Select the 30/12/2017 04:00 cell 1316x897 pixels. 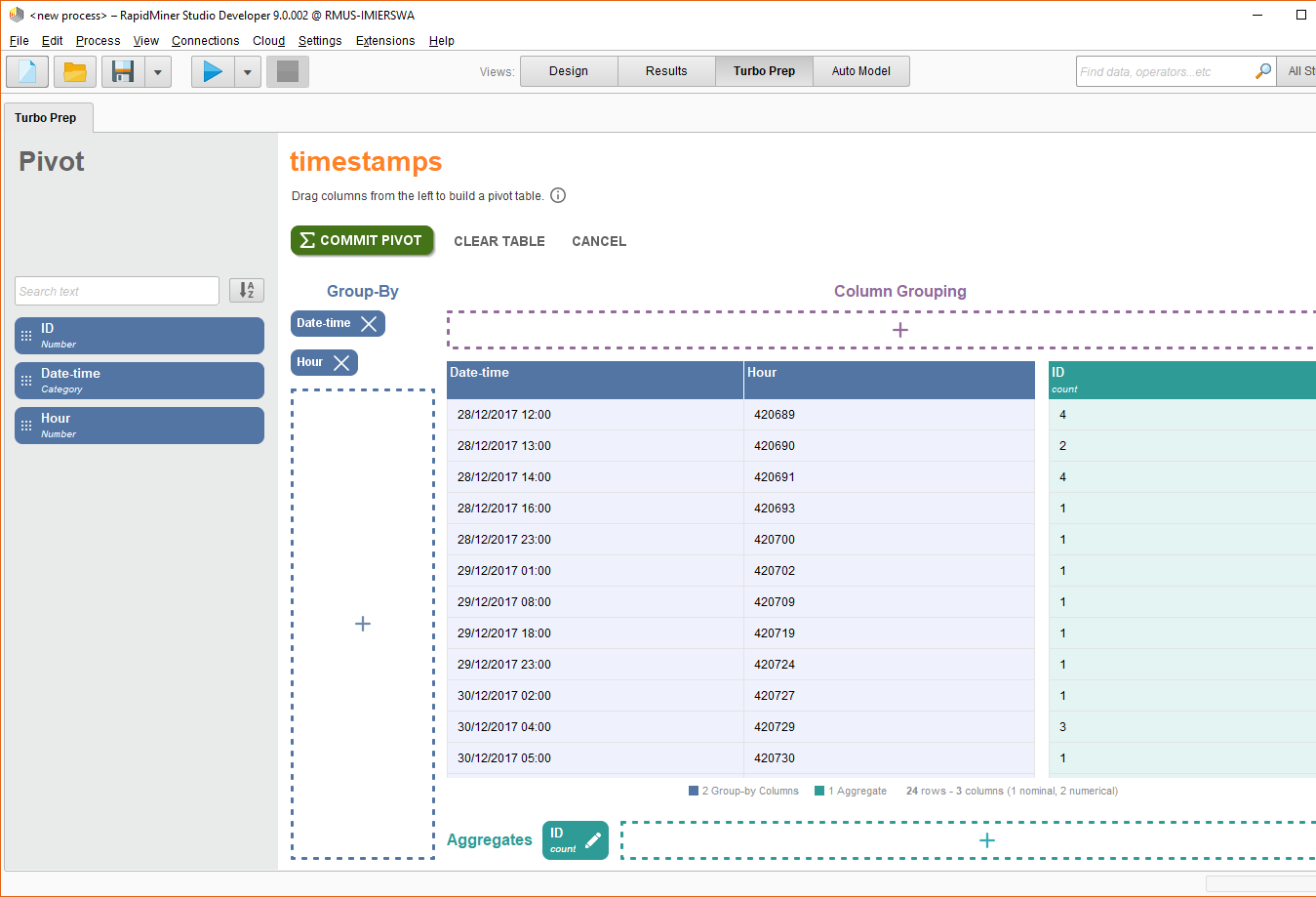coord(595,727)
